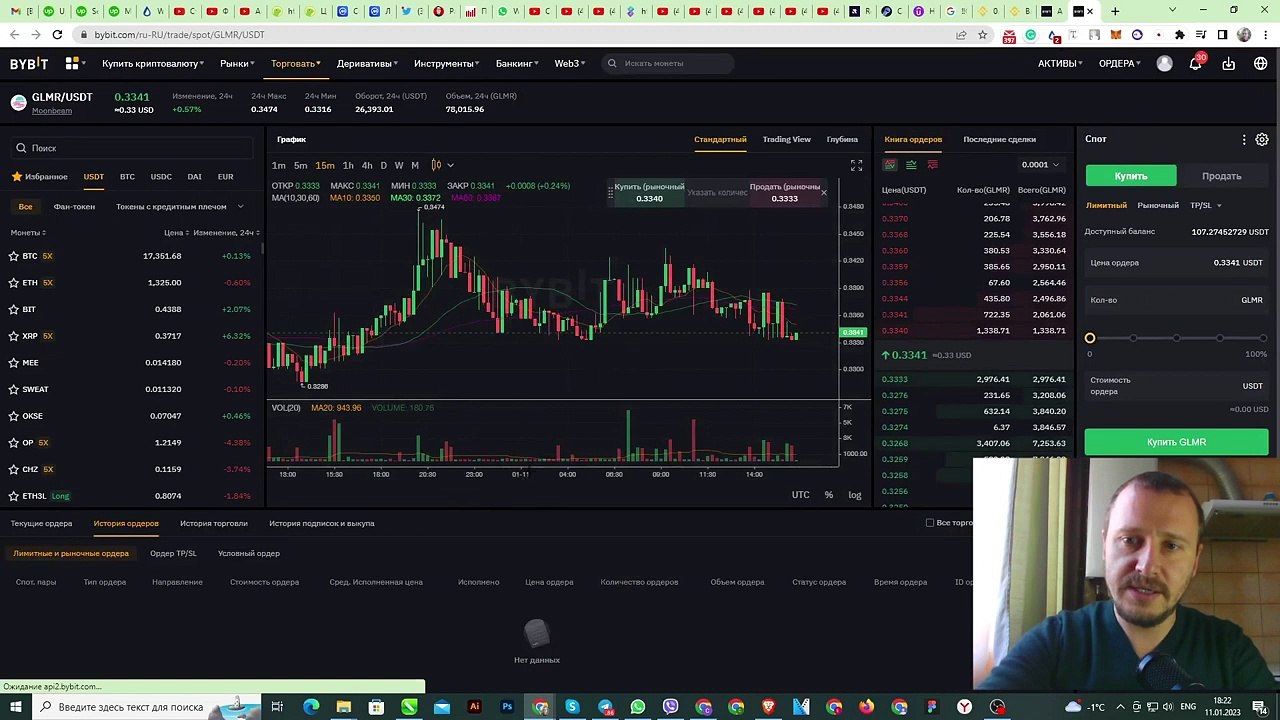This screenshot has width=1280, height=720.
Task: Open the Последние сделки tab
Action: pos(999,139)
